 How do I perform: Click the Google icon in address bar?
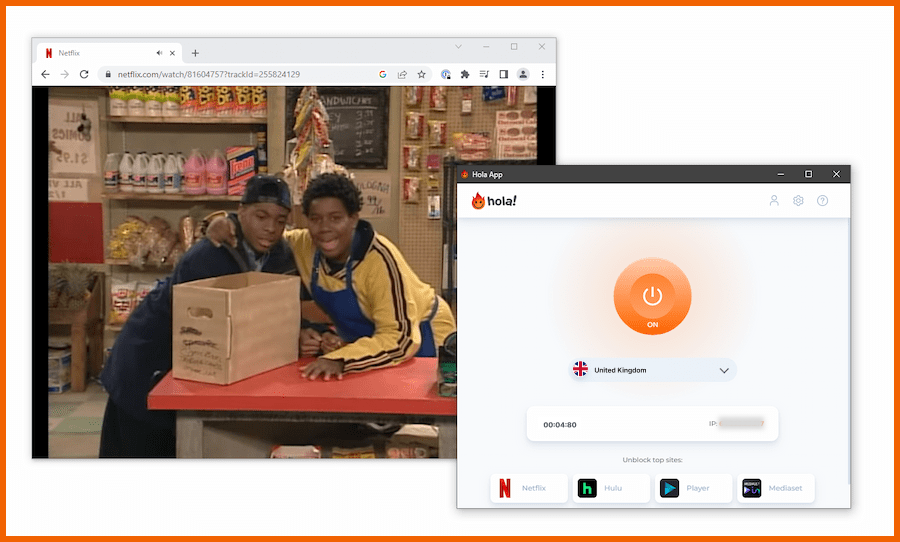(x=383, y=74)
